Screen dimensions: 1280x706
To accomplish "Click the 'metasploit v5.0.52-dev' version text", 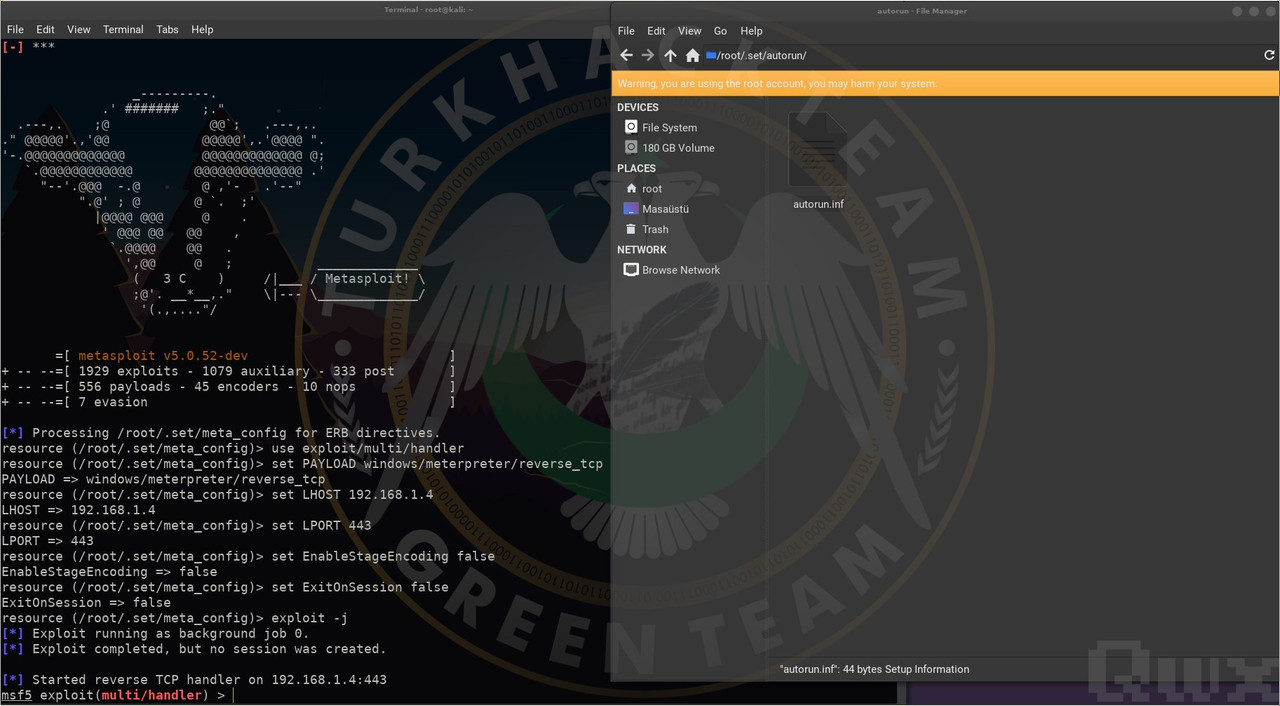I will point(163,355).
